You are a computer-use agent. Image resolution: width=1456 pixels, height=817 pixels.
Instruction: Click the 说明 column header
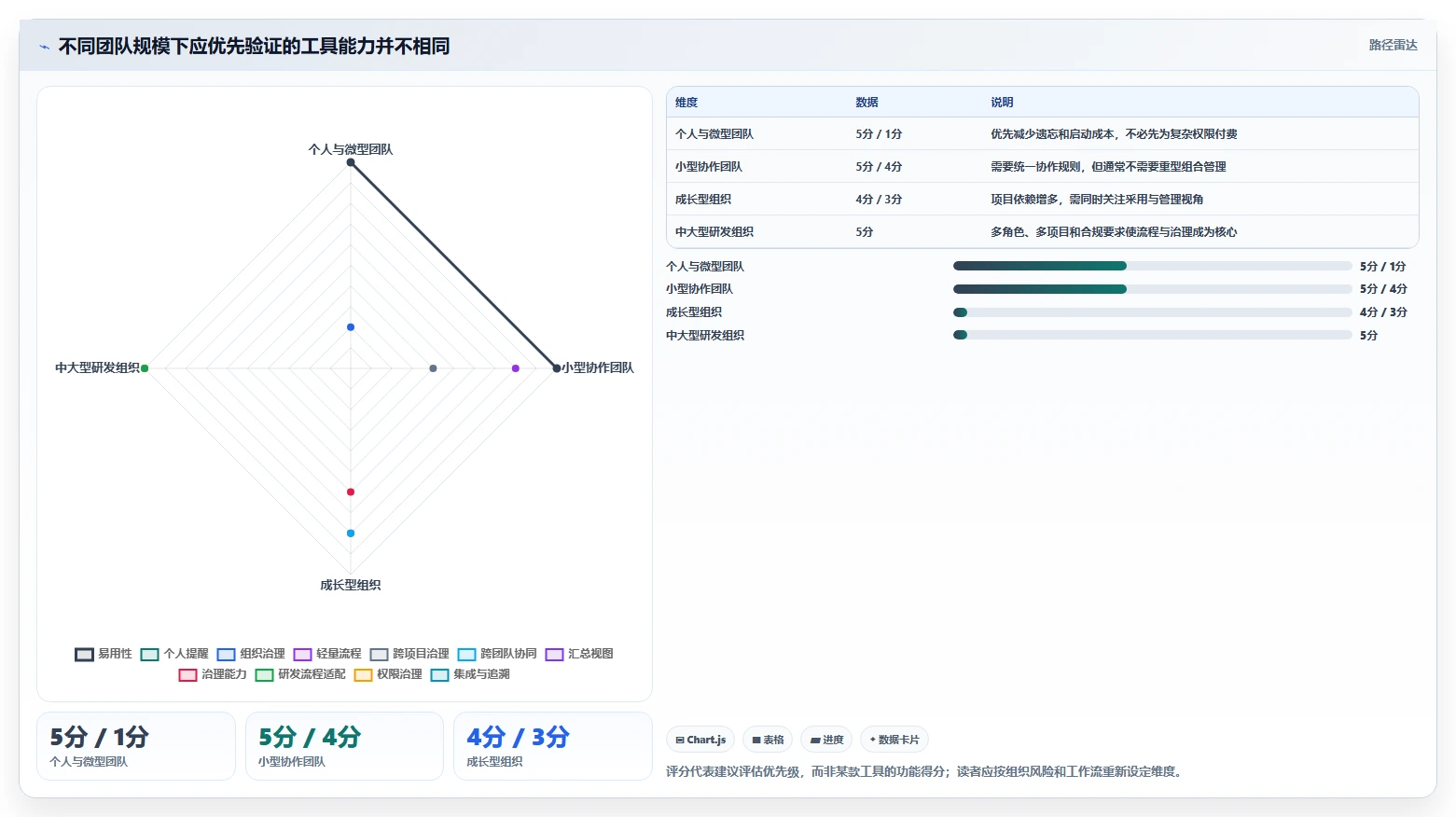(1002, 103)
